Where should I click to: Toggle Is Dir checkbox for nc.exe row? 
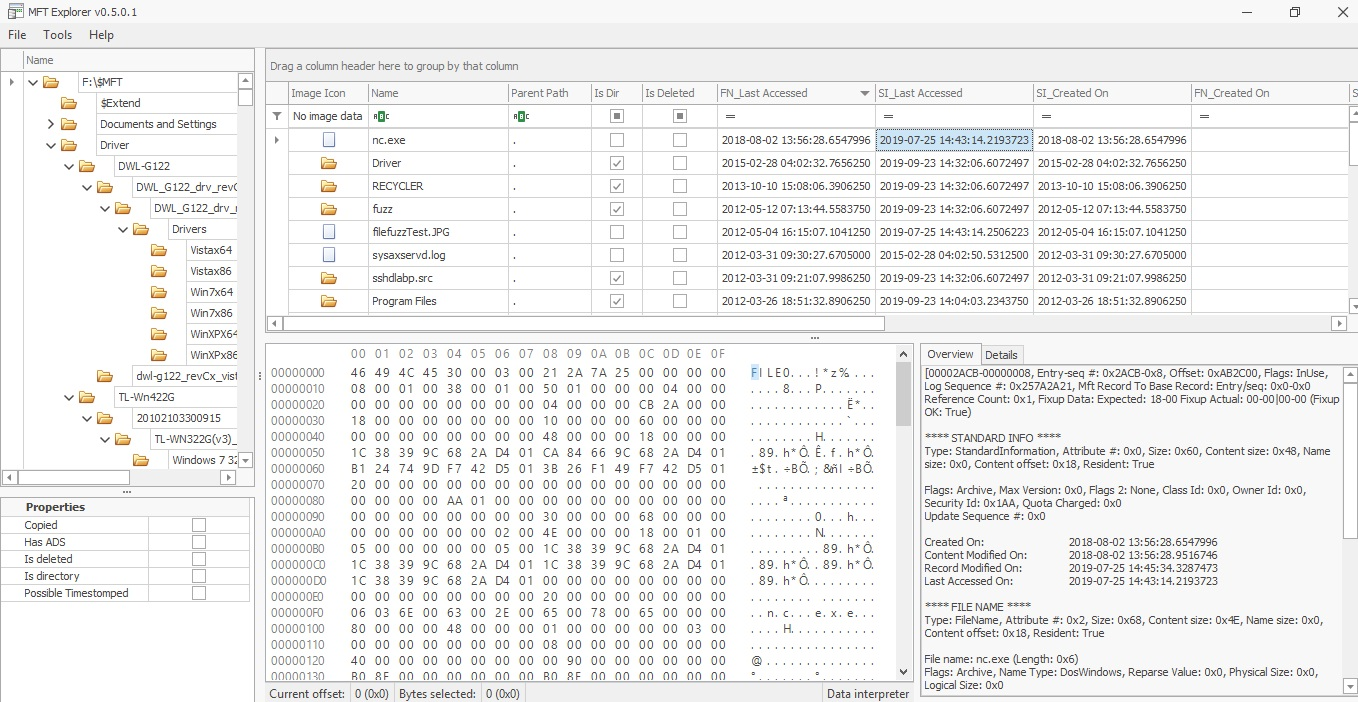617,140
